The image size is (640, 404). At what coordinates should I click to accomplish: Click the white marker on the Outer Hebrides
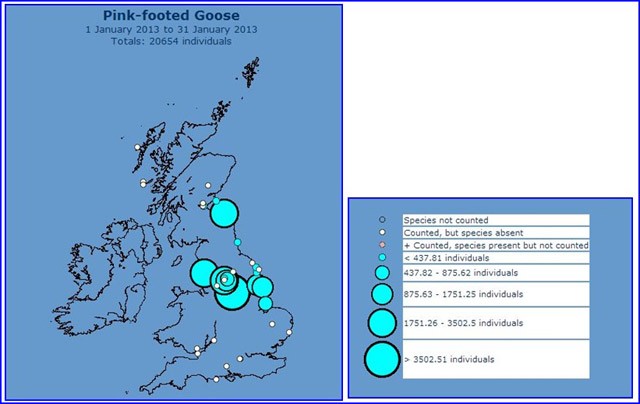[138, 147]
